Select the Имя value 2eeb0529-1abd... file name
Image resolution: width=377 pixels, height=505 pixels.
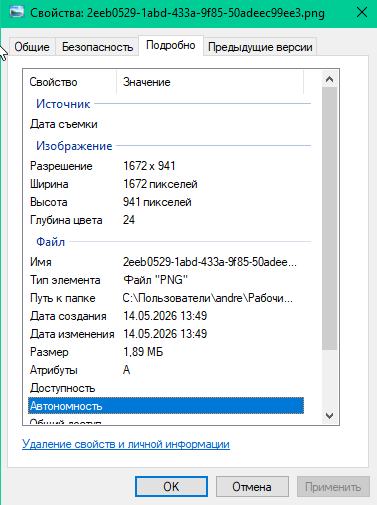click(210, 262)
